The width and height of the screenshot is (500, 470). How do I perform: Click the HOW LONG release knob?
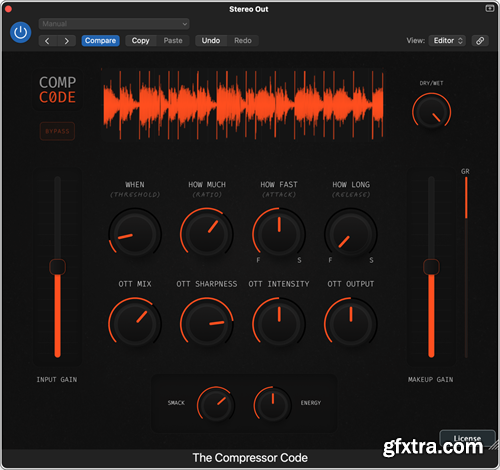pyautogui.click(x=351, y=234)
